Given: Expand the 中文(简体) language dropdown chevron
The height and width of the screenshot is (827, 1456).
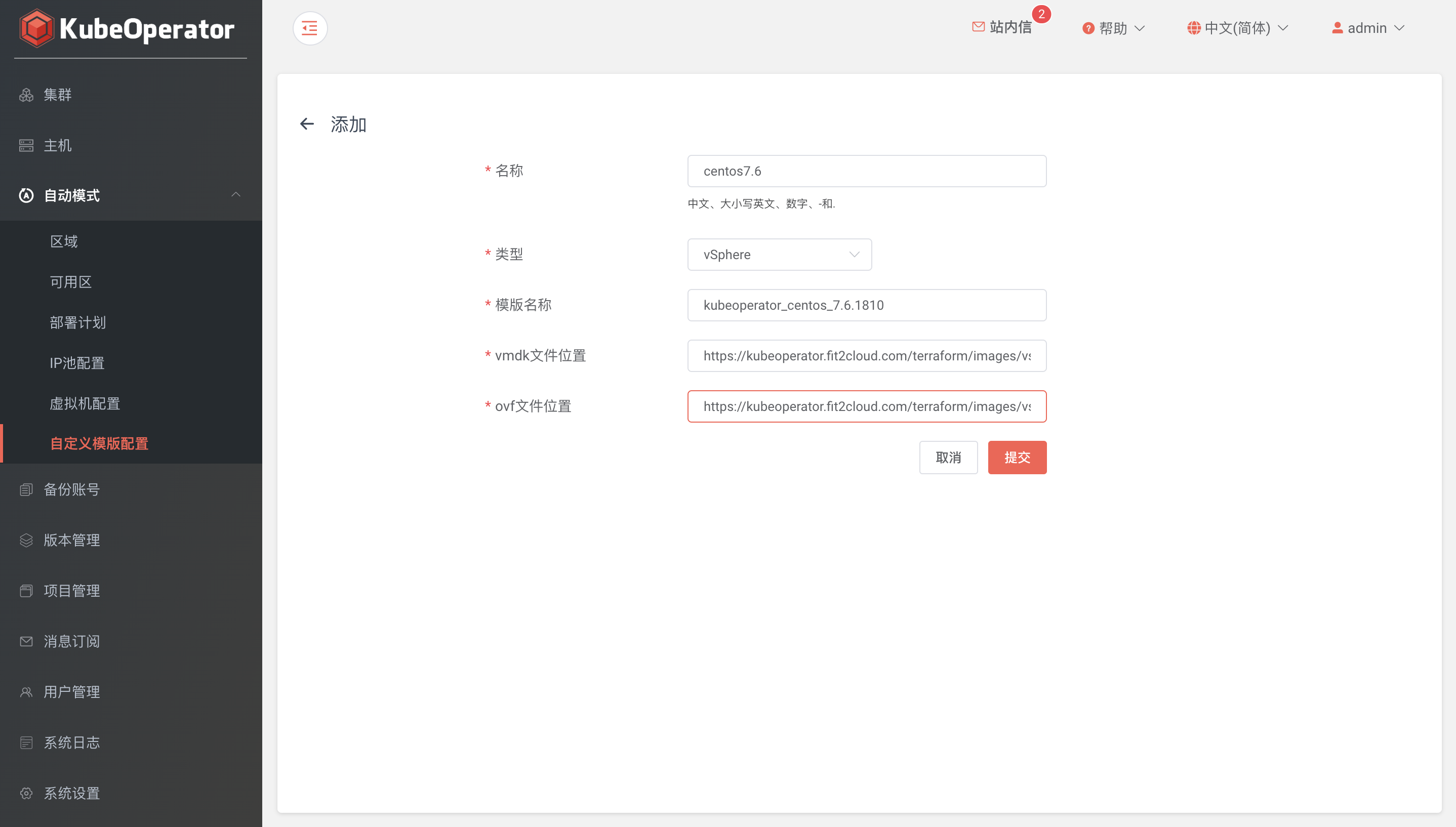Looking at the screenshot, I should 1283,28.
